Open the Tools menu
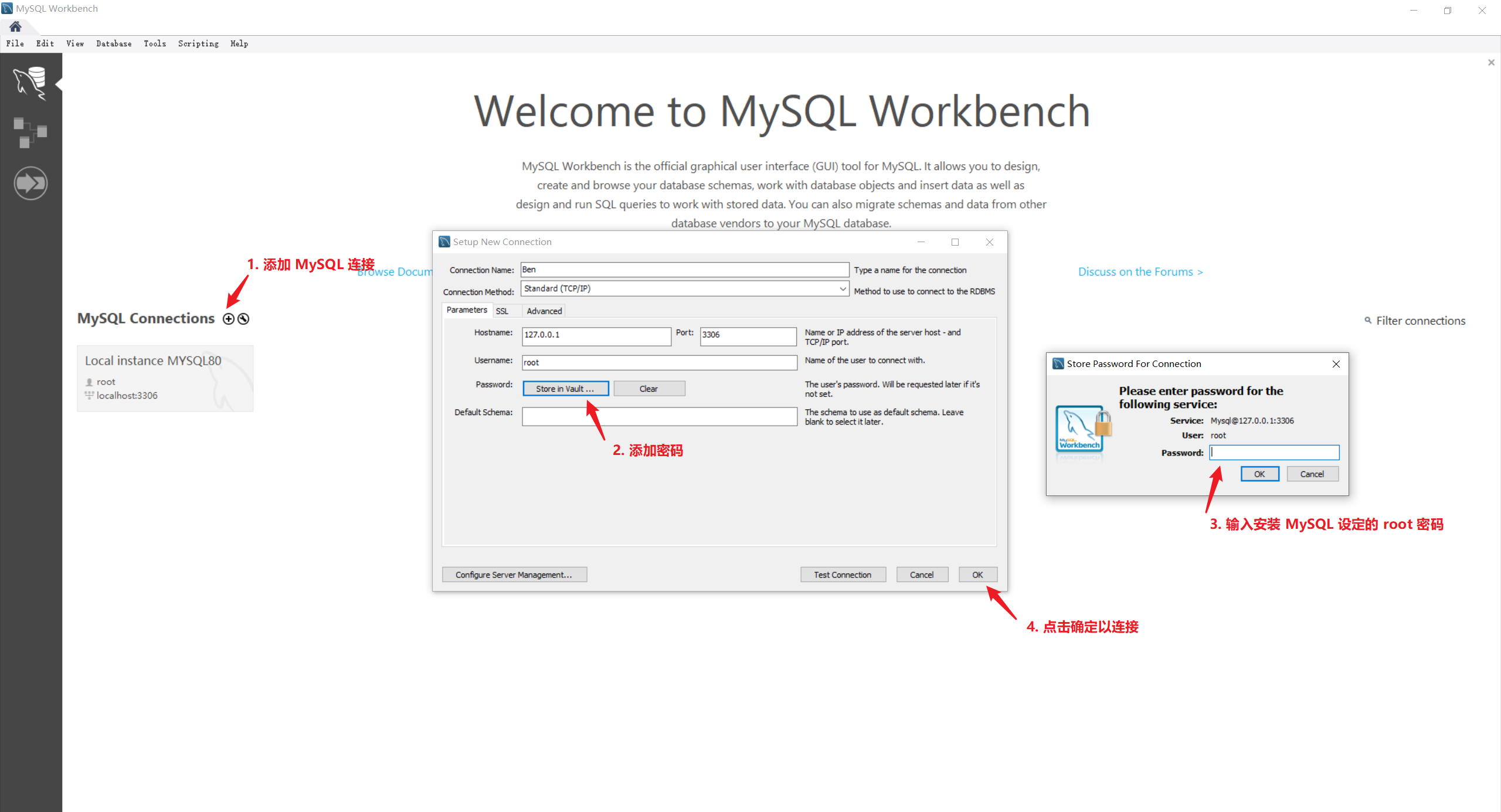 pyautogui.click(x=155, y=43)
